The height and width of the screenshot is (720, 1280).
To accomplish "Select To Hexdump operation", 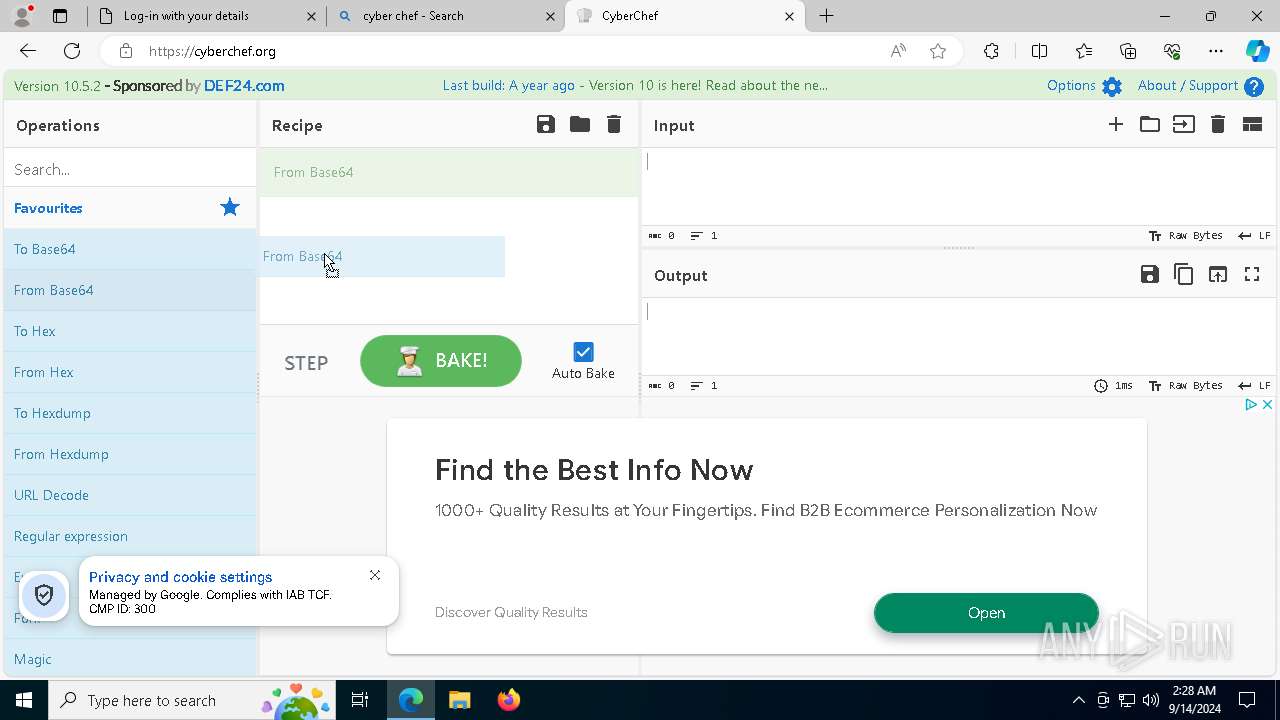I will 130,413.
